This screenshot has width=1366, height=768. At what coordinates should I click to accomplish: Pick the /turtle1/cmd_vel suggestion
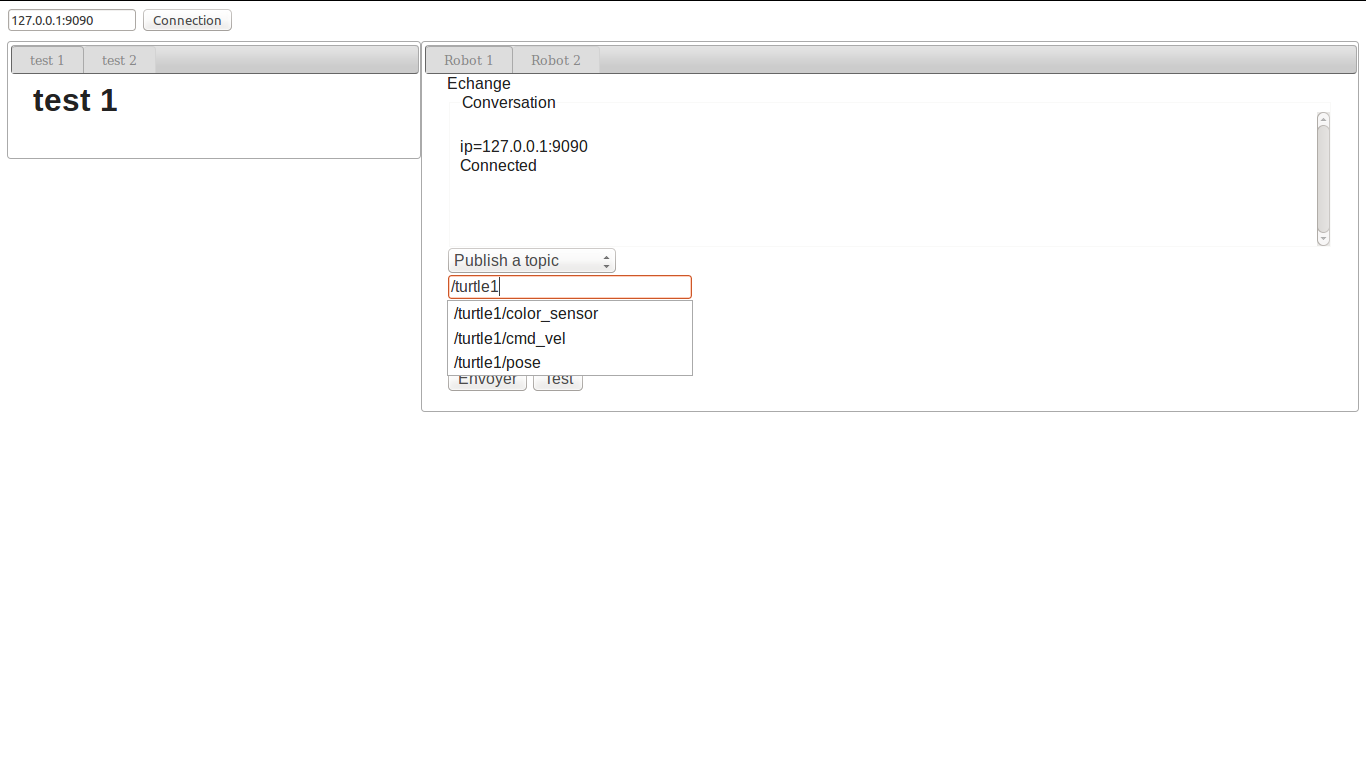point(510,338)
